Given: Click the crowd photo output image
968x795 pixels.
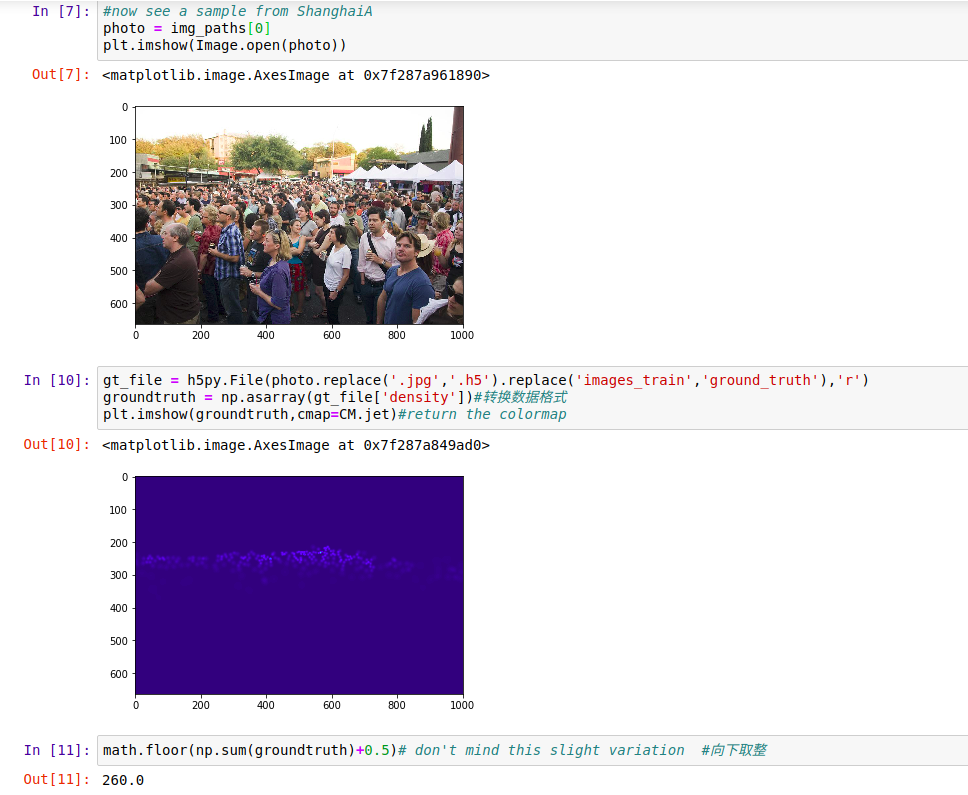Looking at the screenshot, I should click(x=300, y=218).
